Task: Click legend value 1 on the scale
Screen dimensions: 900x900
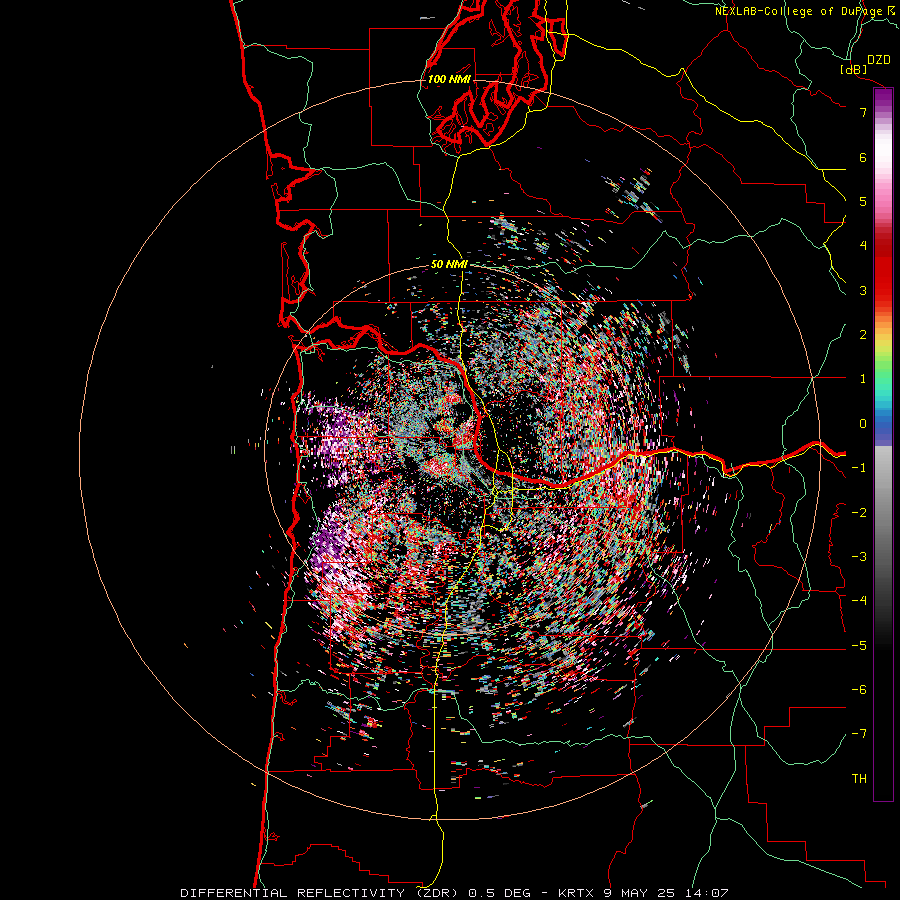Action: [x=863, y=379]
